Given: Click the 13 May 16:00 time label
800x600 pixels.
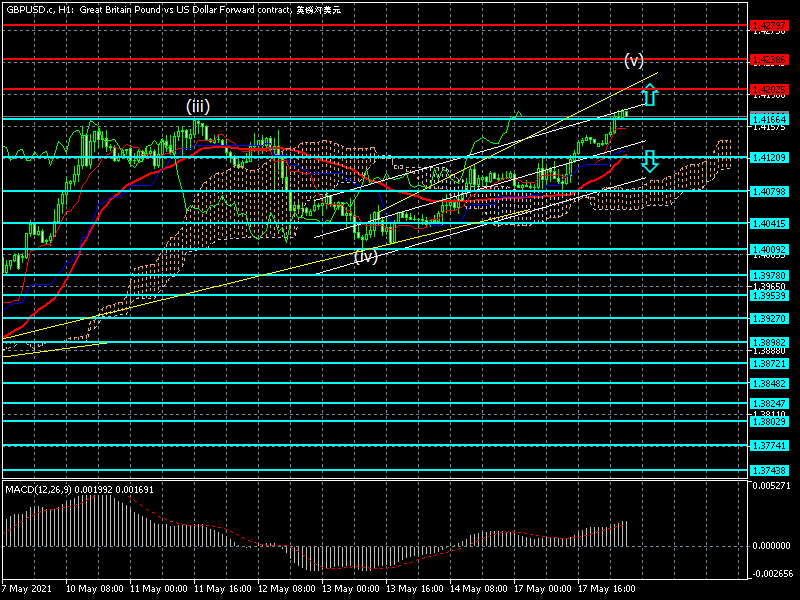Looking at the screenshot, I should (x=415, y=589).
